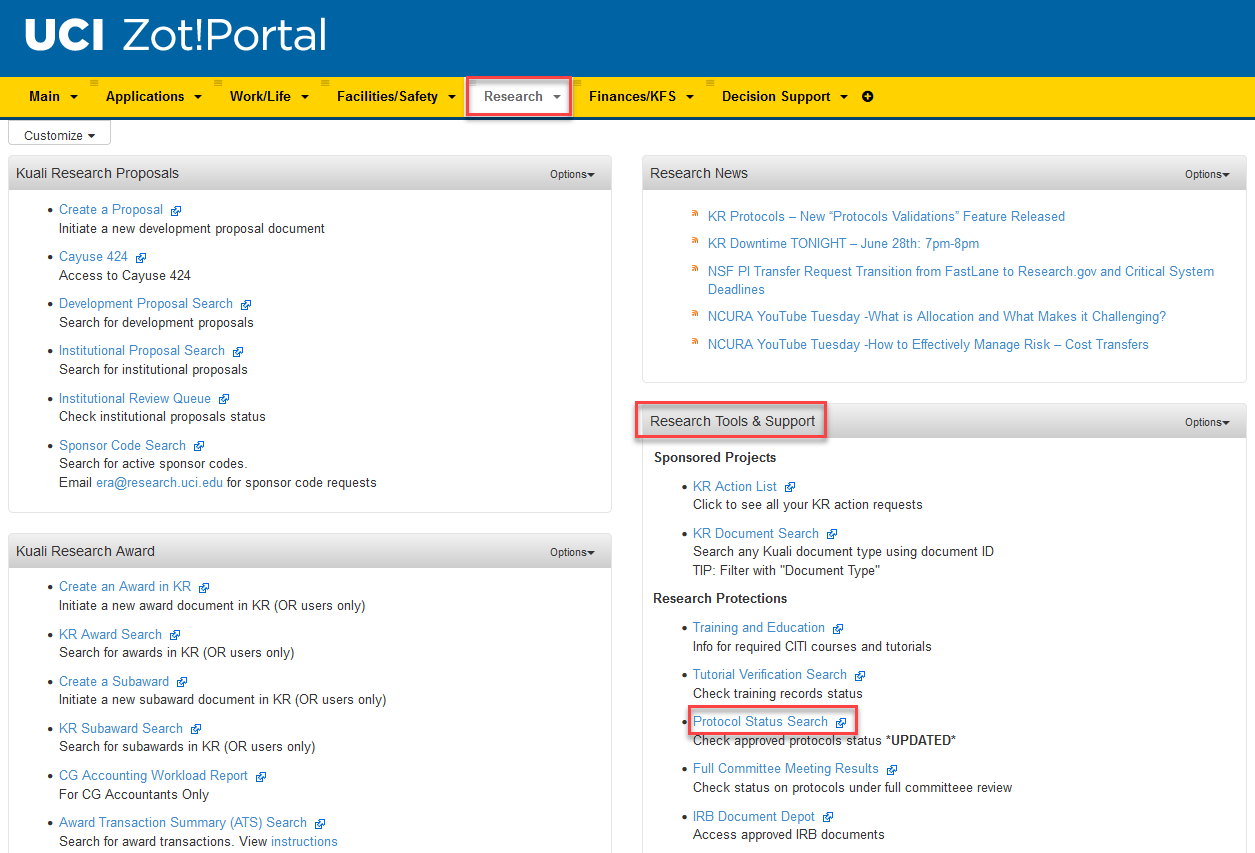Image resolution: width=1255 pixels, height=853 pixels.
Task: Click external-link icon beside CG Accounting Workload Report
Action: (261, 777)
